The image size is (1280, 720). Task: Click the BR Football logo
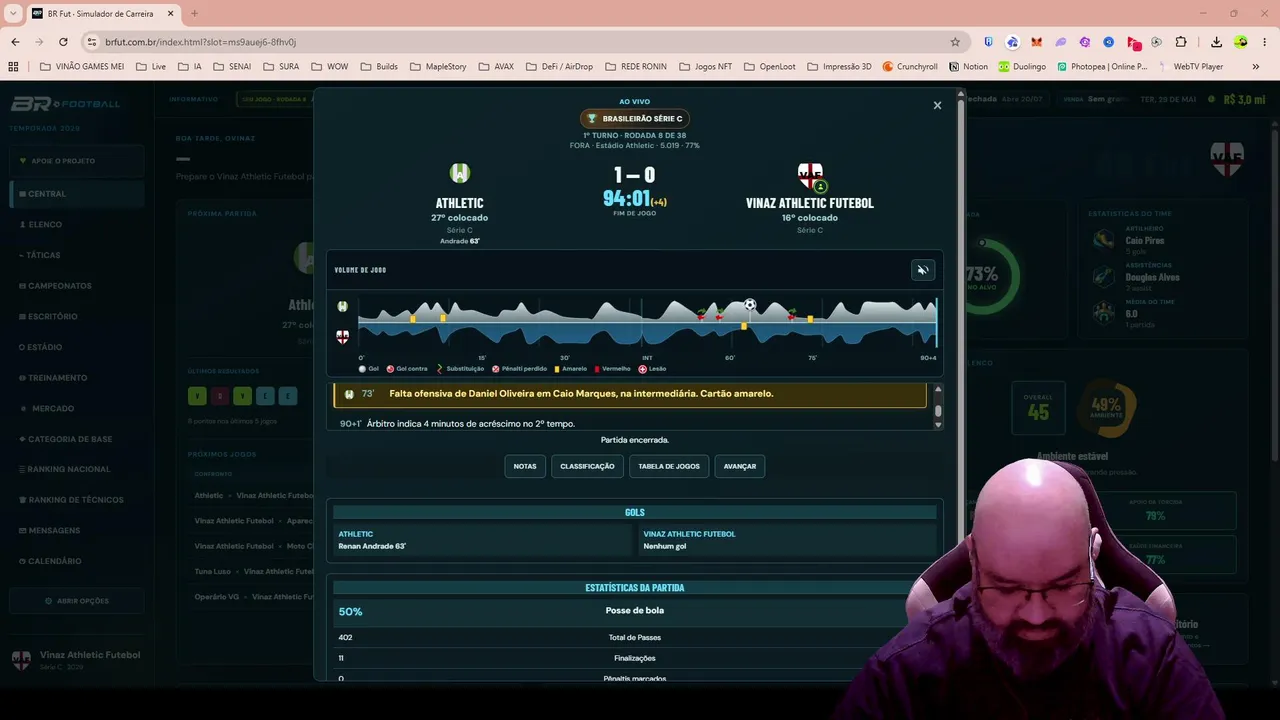[65, 104]
